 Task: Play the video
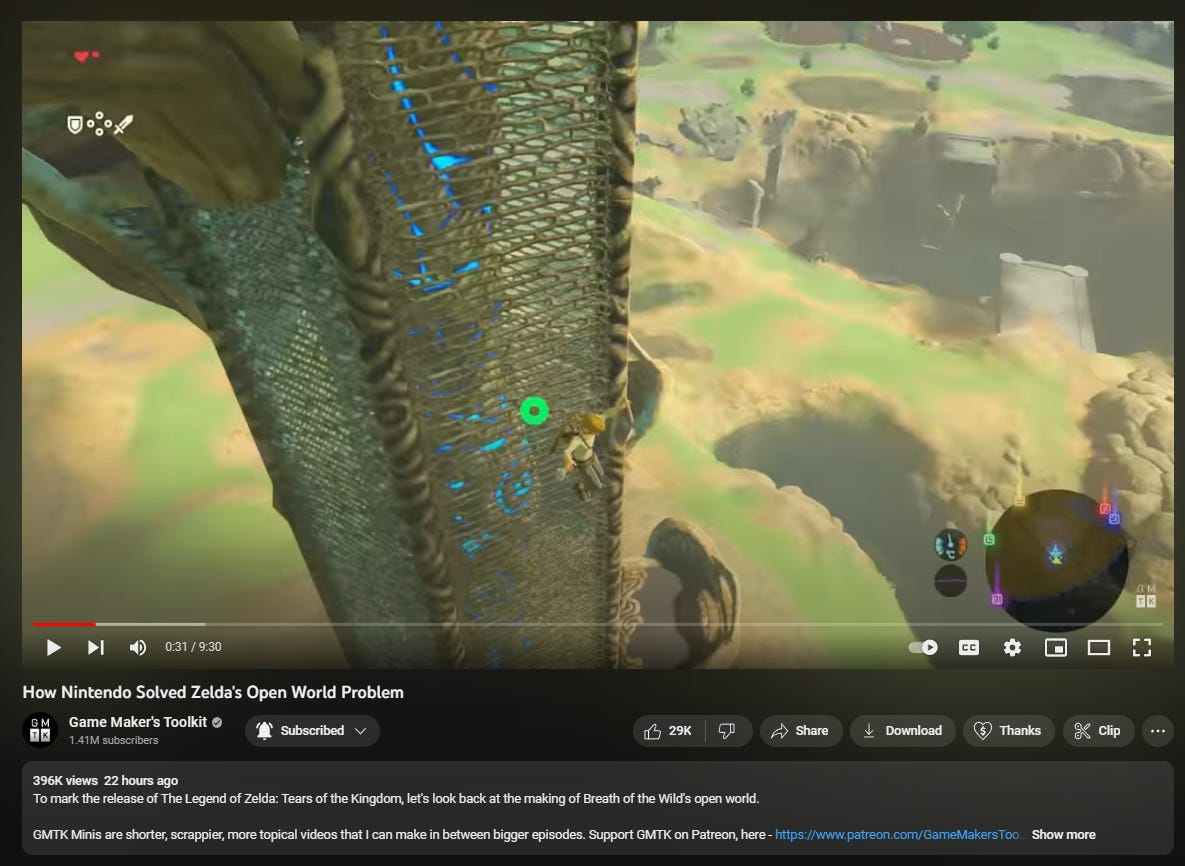(53, 648)
